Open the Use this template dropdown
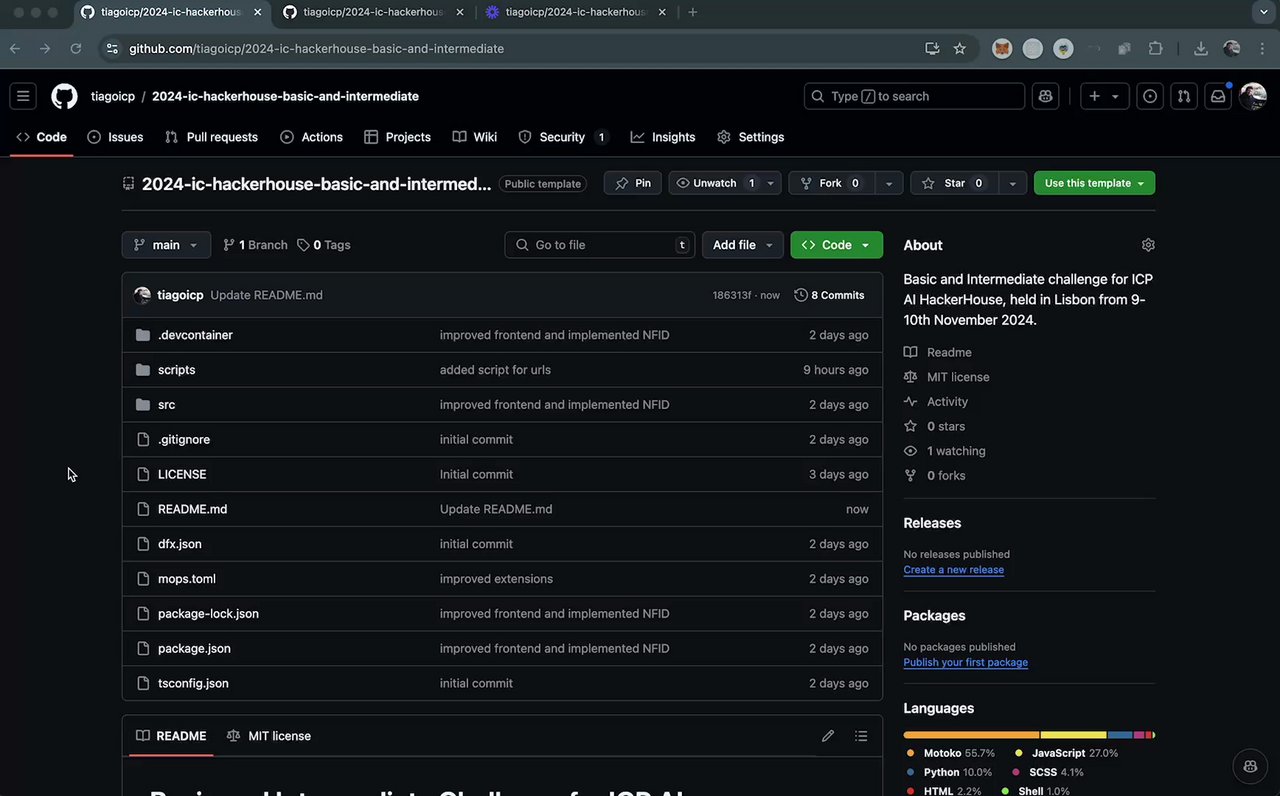 [1094, 183]
